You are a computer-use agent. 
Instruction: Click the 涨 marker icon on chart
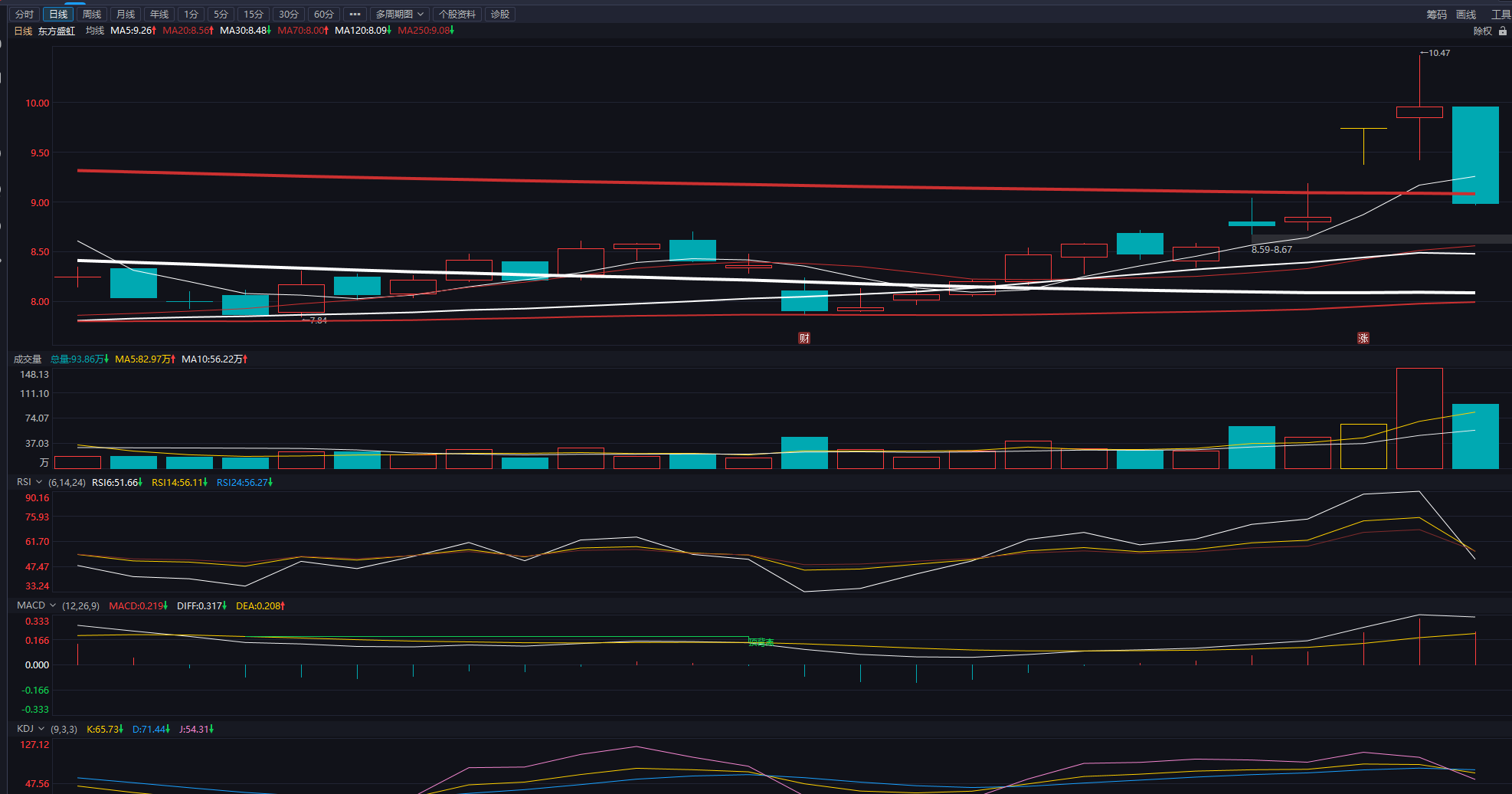click(1363, 338)
